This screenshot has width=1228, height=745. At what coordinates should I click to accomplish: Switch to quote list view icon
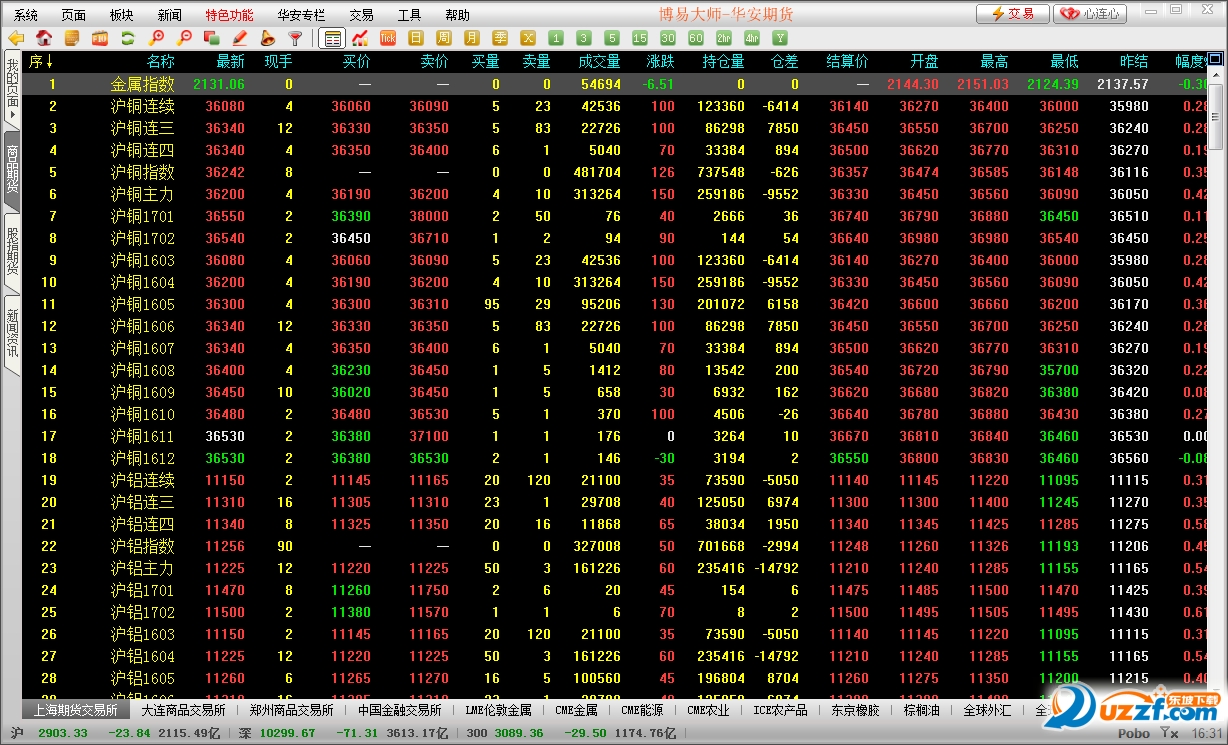332,39
